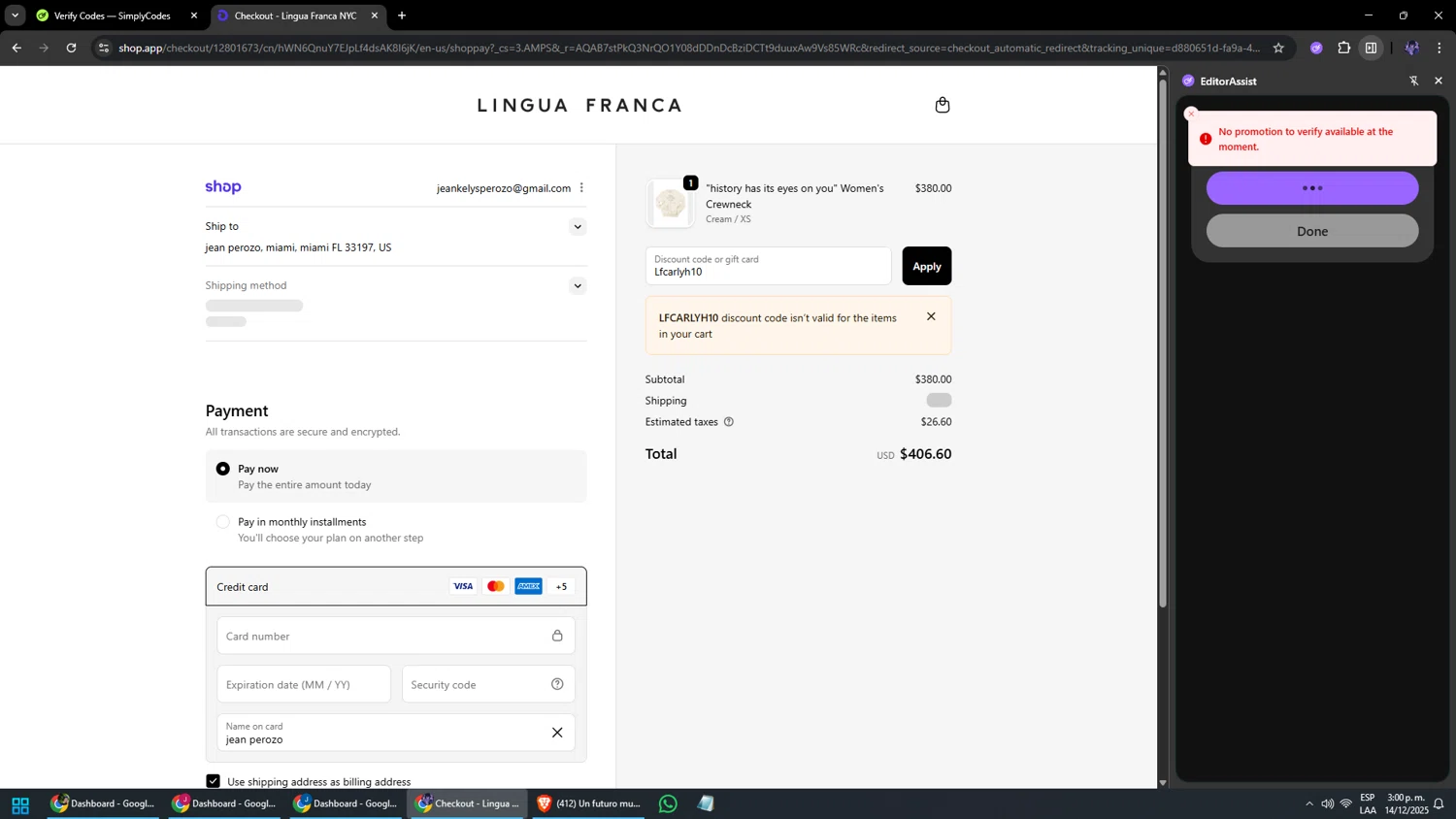Dismiss the No promotion to verify alert
Viewport: 1456px width, 819px height.
pos(1192,114)
